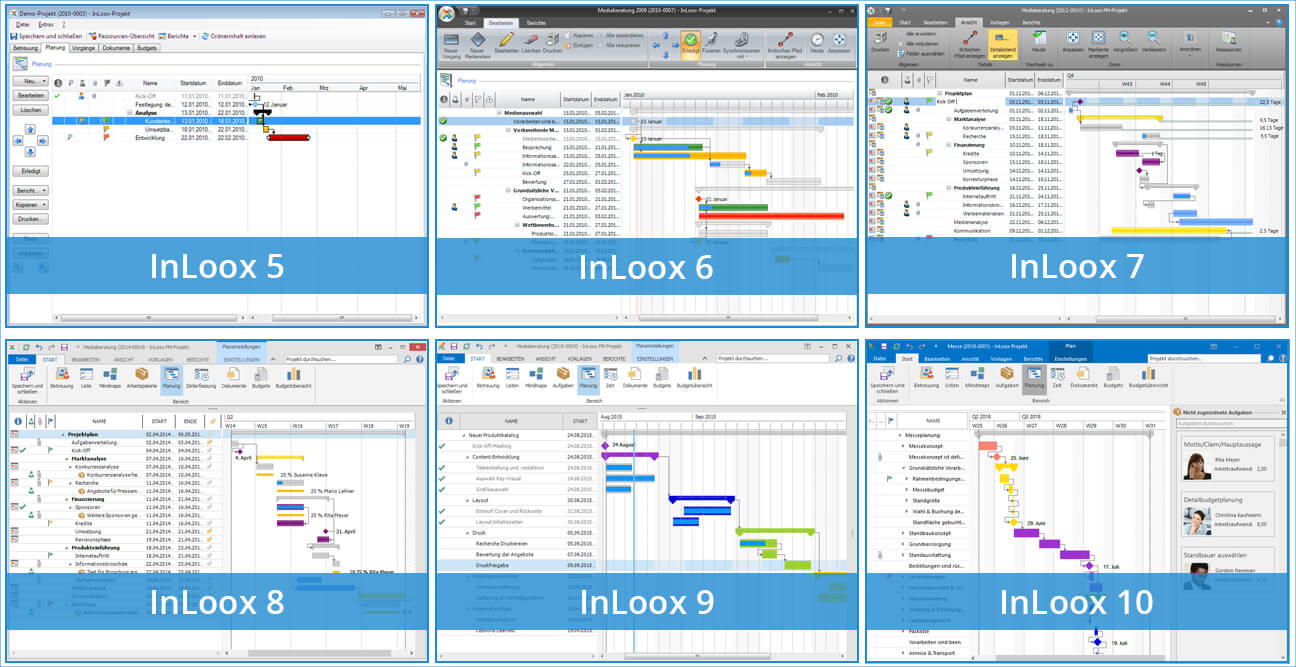Click the Heute clock icon in InLoox 6
This screenshot has width=1296, height=667.
818,39
